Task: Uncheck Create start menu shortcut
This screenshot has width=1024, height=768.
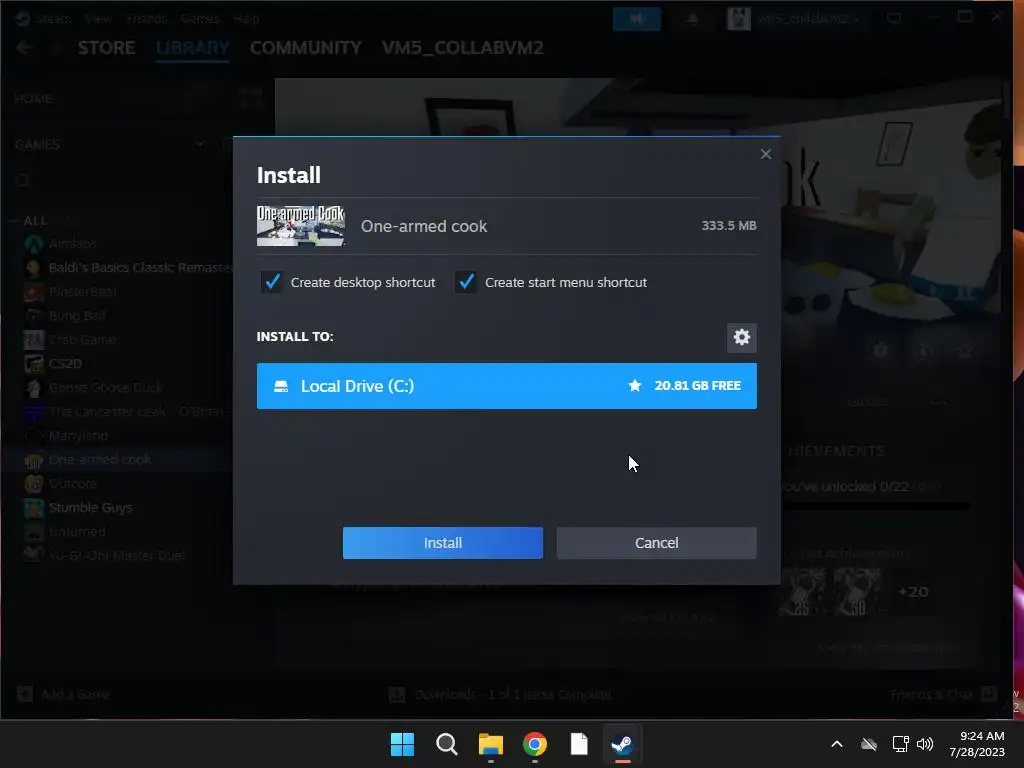Action: 466,282
